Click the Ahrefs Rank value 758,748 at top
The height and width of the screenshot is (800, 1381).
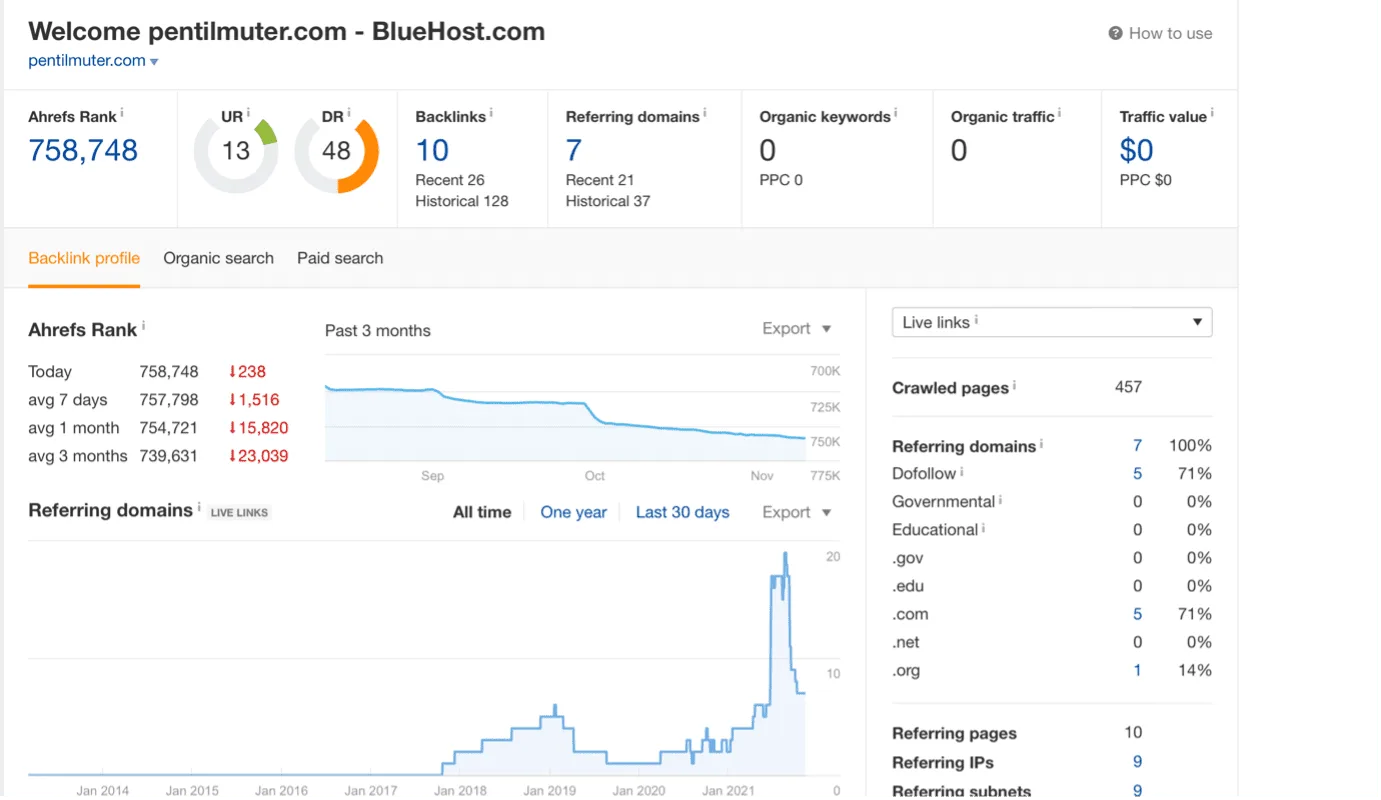tap(83, 150)
